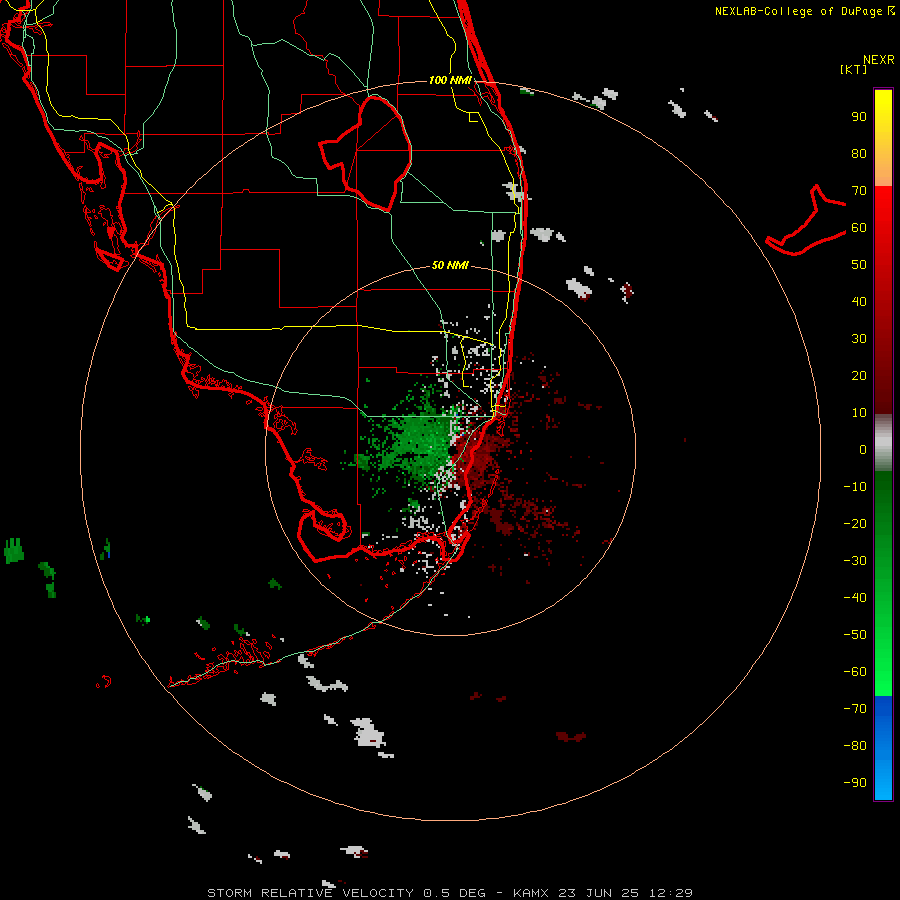Select the 70 value on velocity scale
The height and width of the screenshot is (900, 900).
(x=859, y=191)
